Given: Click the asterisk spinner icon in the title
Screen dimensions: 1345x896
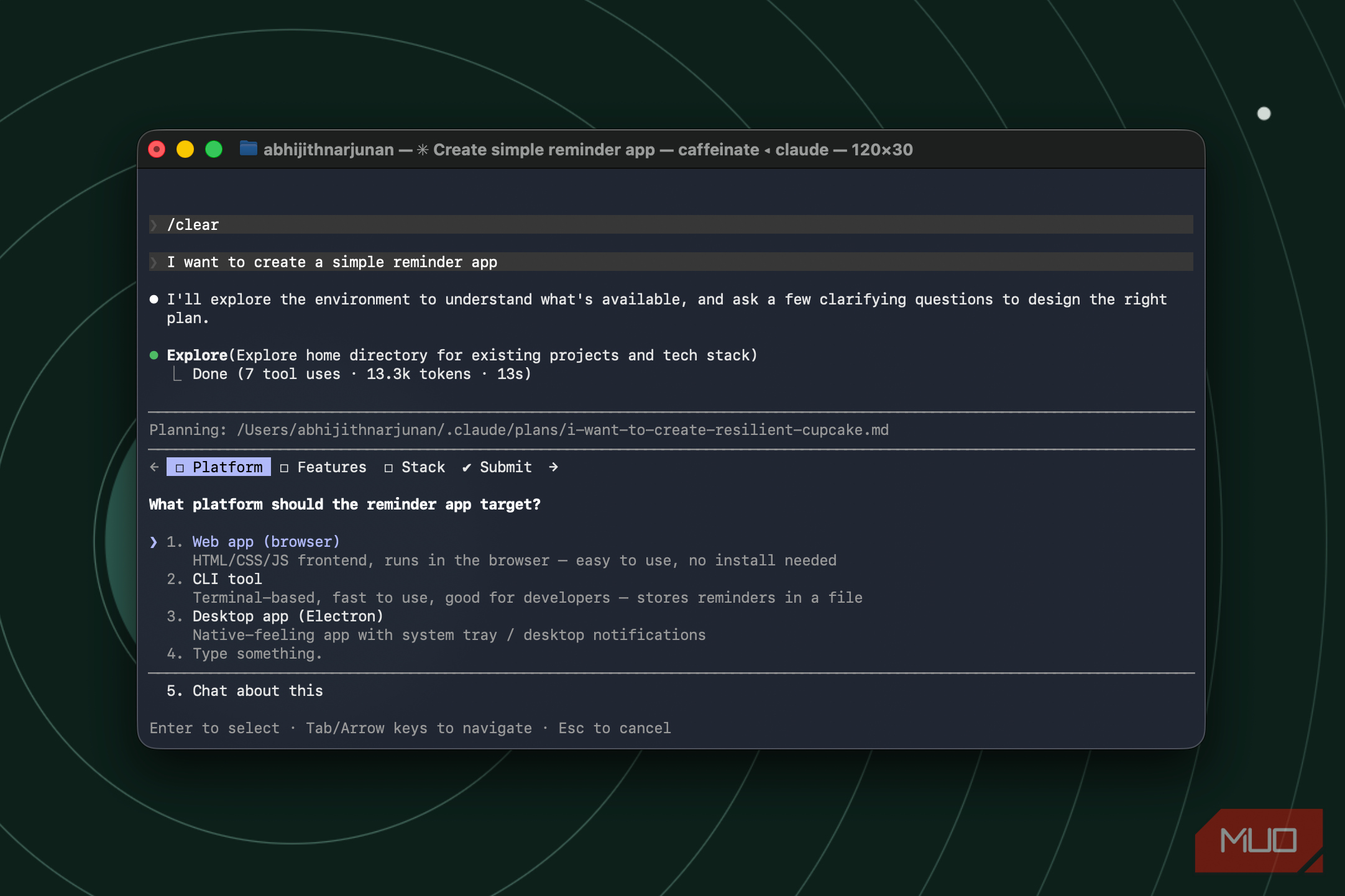Looking at the screenshot, I should [423, 150].
